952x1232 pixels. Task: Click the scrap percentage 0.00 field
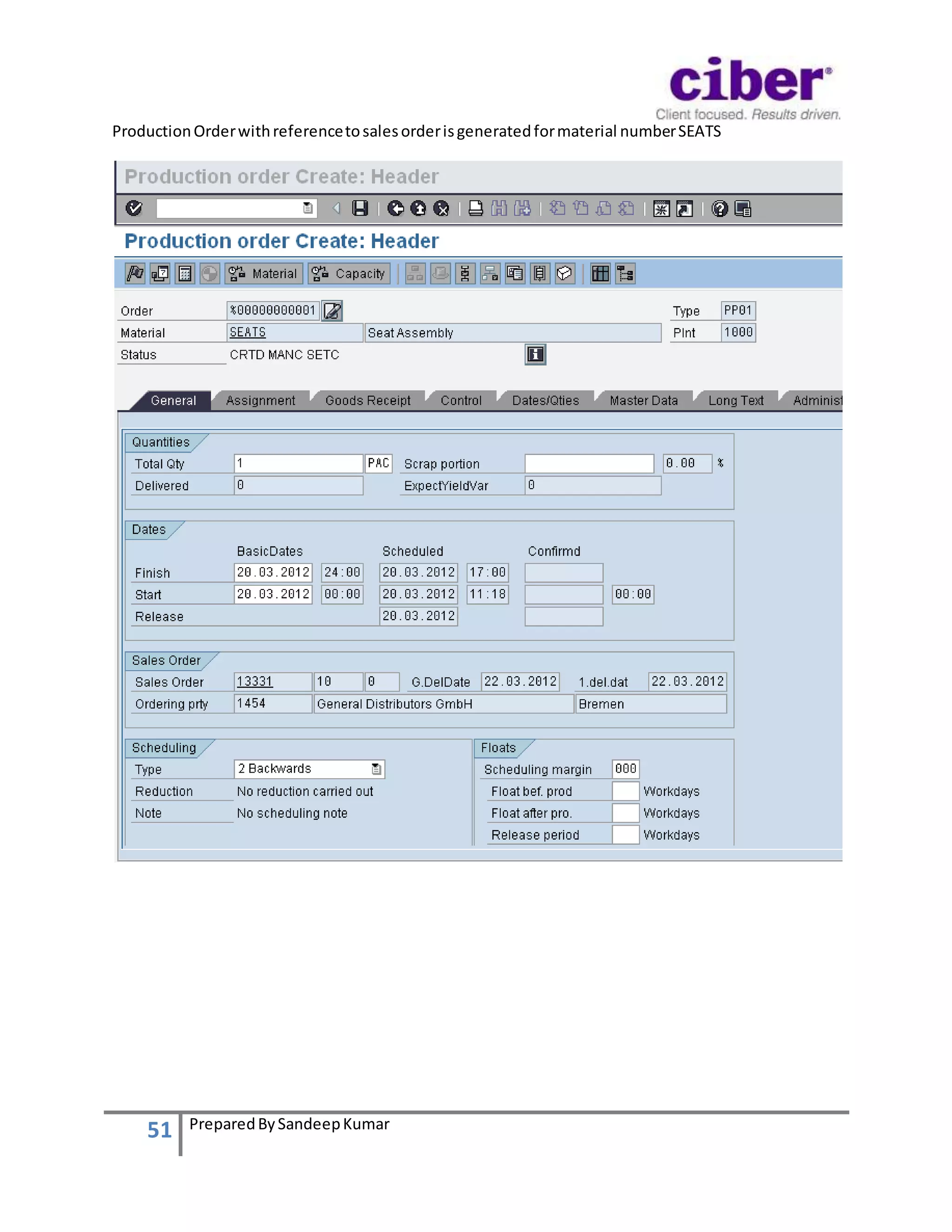point(688,464)
